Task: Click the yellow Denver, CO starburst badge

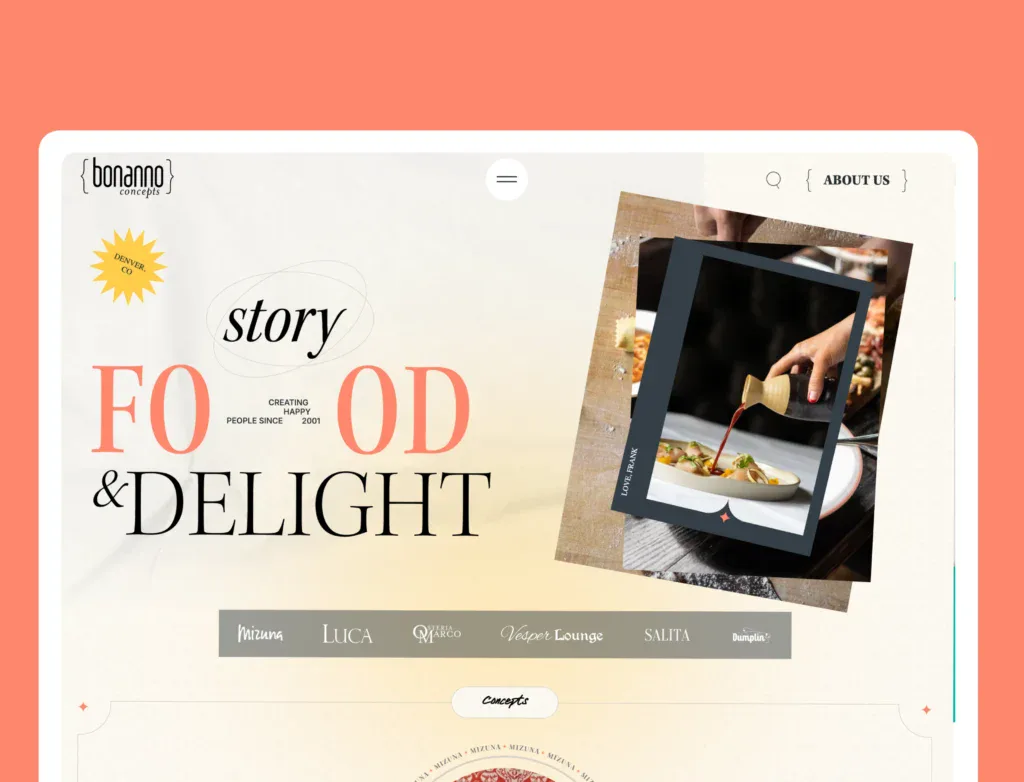Action: [x=129, y=266]
